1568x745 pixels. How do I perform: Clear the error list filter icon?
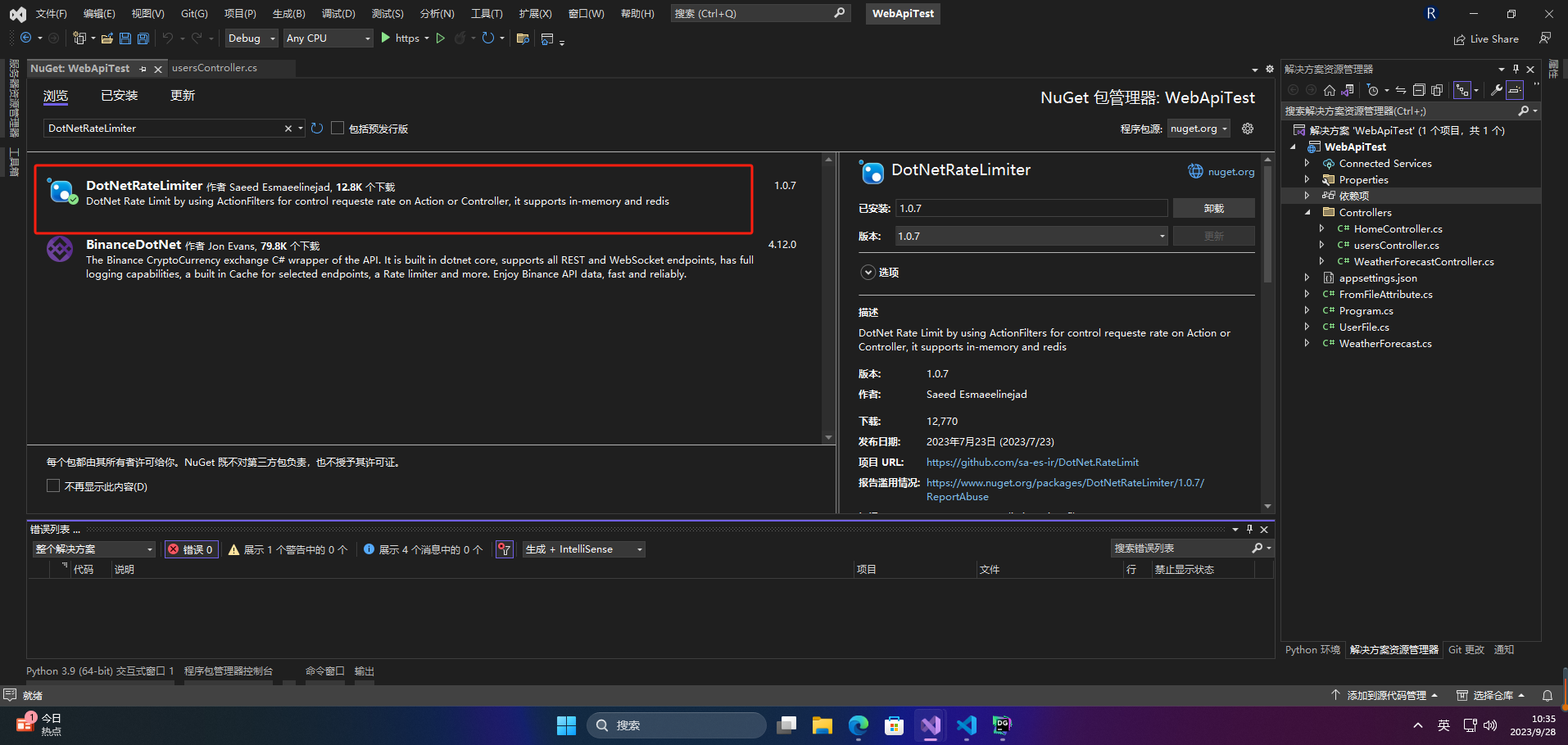pyautogui.click(x=505, y=549)
